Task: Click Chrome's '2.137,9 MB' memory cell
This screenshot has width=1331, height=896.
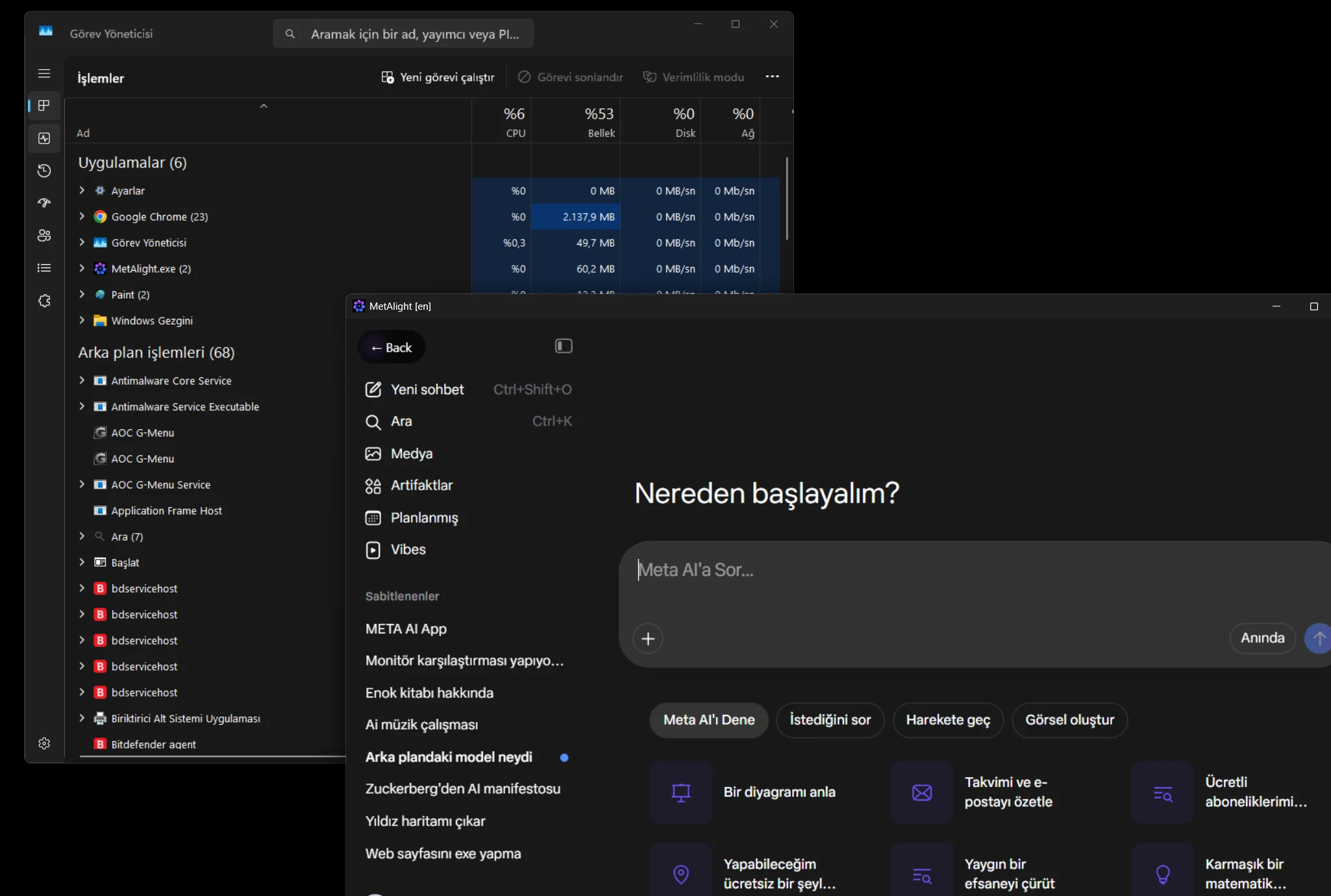Action: pyautogui.click(x=576, y=217)
